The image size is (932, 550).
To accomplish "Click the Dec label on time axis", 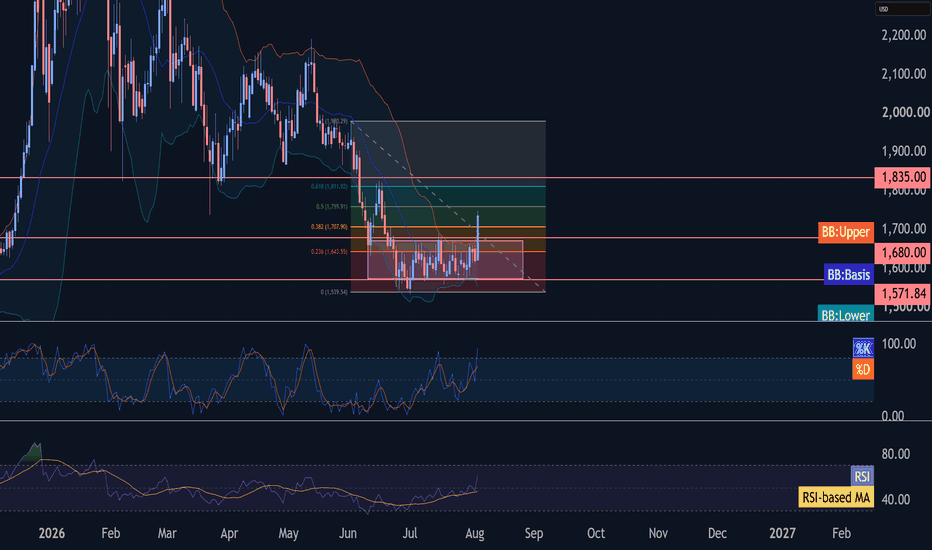I will pos(717,533).
